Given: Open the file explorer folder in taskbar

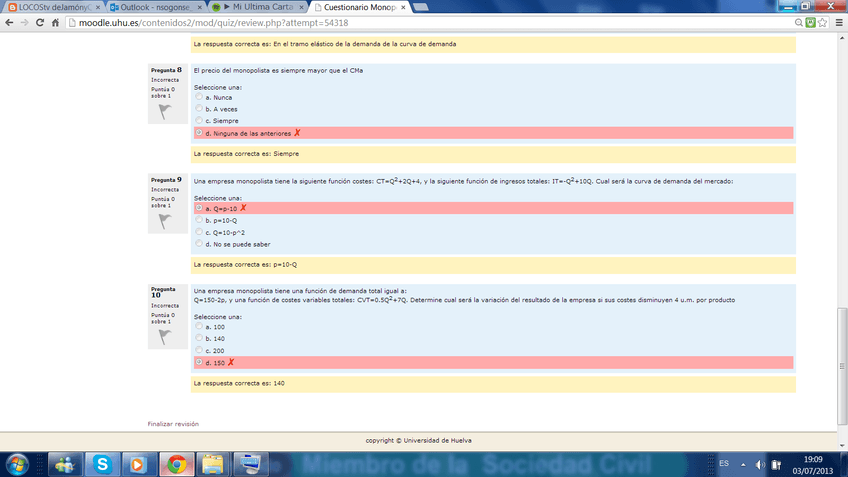Looking at the screenshot, I should tap(213, 465).
